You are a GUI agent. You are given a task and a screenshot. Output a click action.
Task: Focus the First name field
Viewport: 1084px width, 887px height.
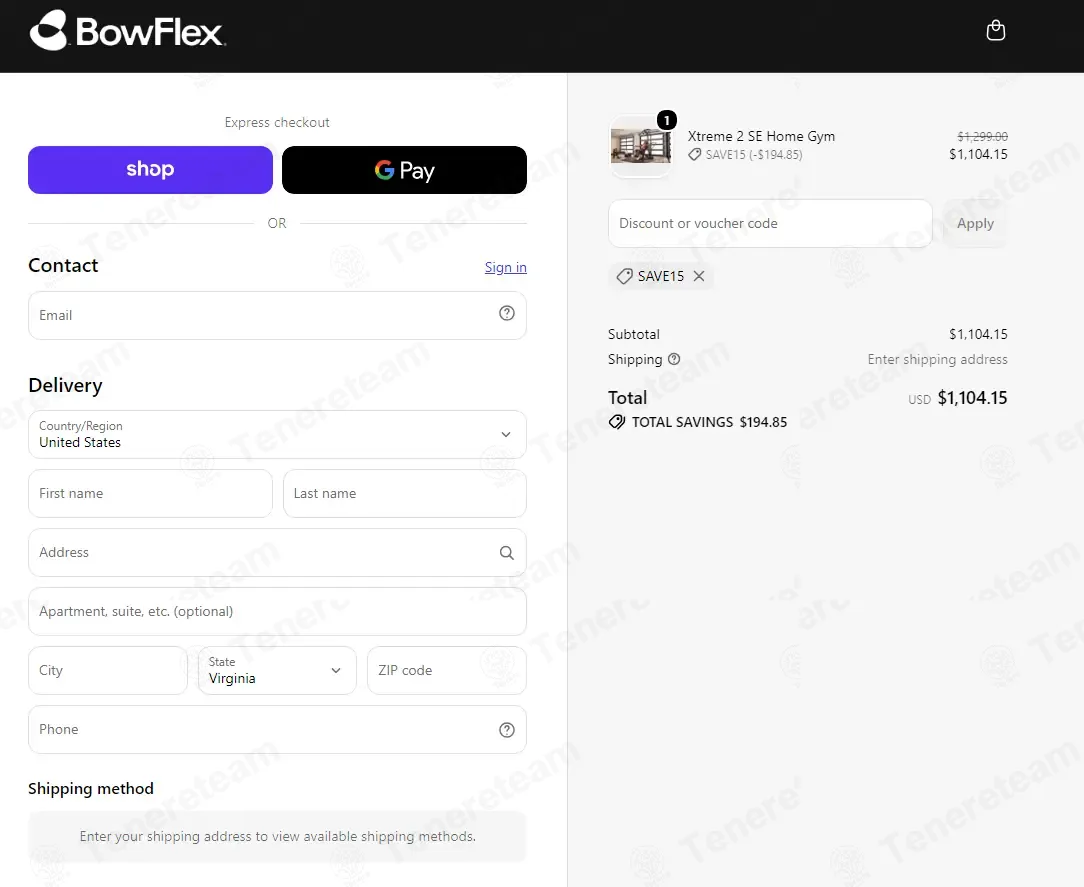coord(150,494)
